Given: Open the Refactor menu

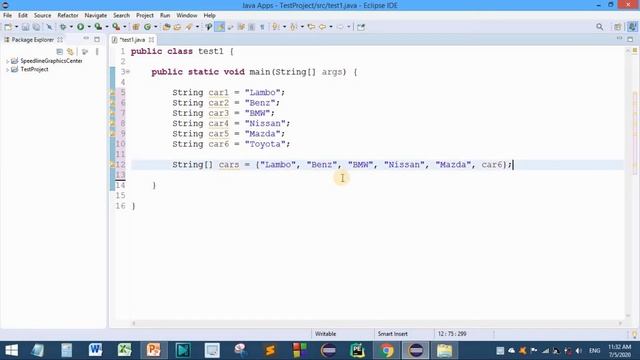Looking at the screenshot, I should tap(68, 16).
